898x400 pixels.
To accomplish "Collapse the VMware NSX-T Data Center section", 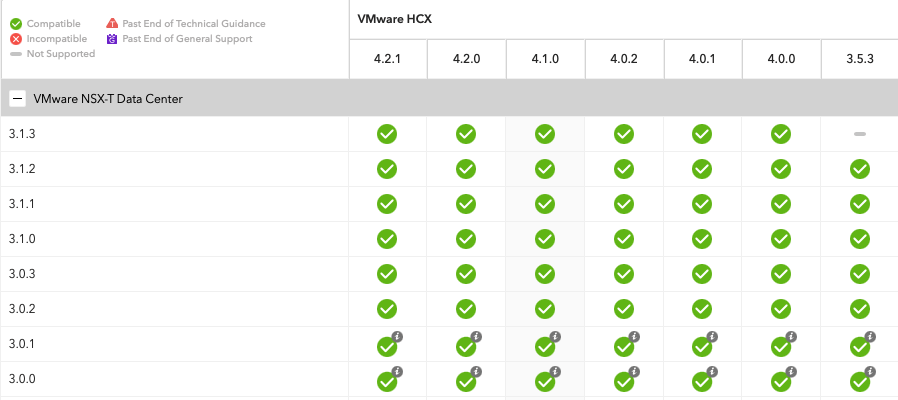I will 17,99.
